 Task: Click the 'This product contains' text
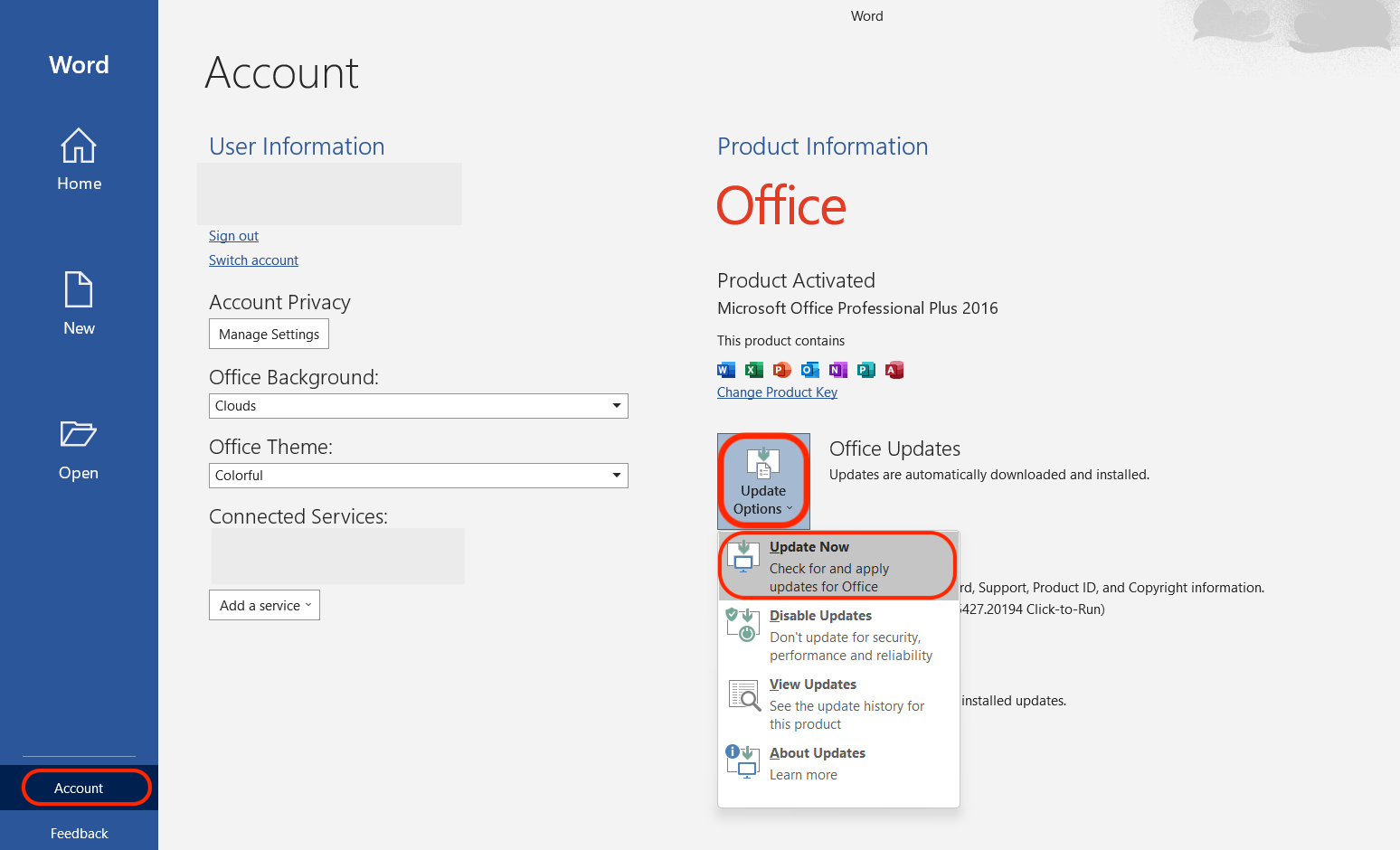780,341
